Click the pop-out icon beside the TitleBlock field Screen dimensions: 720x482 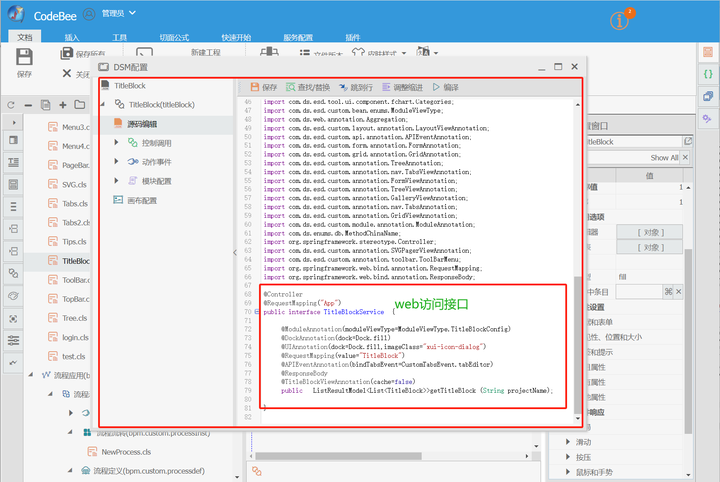pyautogui.click(x=688, y=141)
